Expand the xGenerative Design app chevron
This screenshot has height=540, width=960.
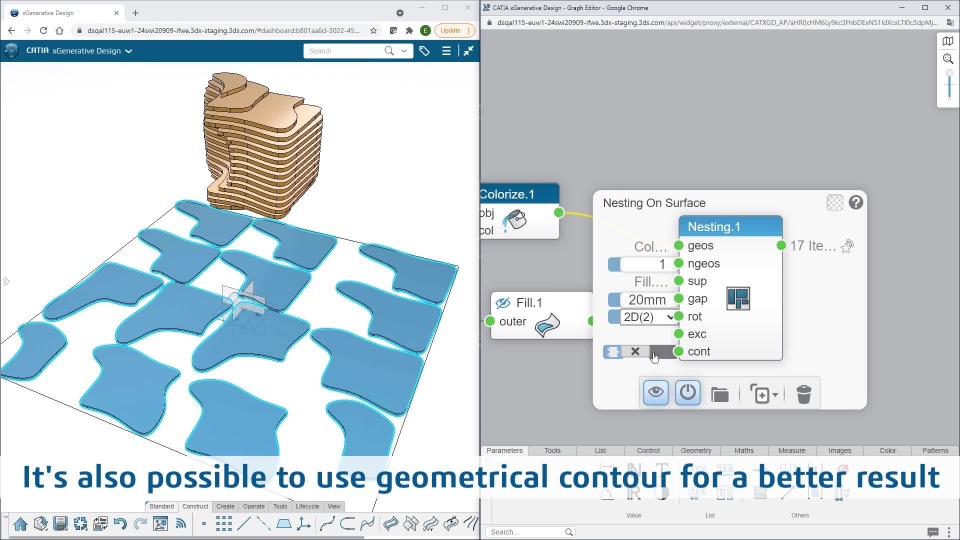[x=129, y=51]
